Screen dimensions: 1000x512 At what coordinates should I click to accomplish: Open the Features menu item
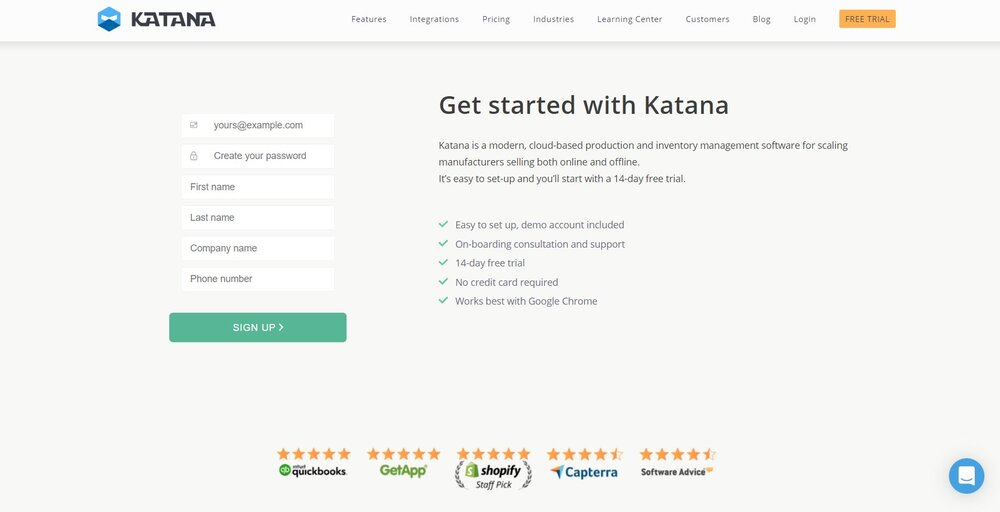(x=369, y=19)
